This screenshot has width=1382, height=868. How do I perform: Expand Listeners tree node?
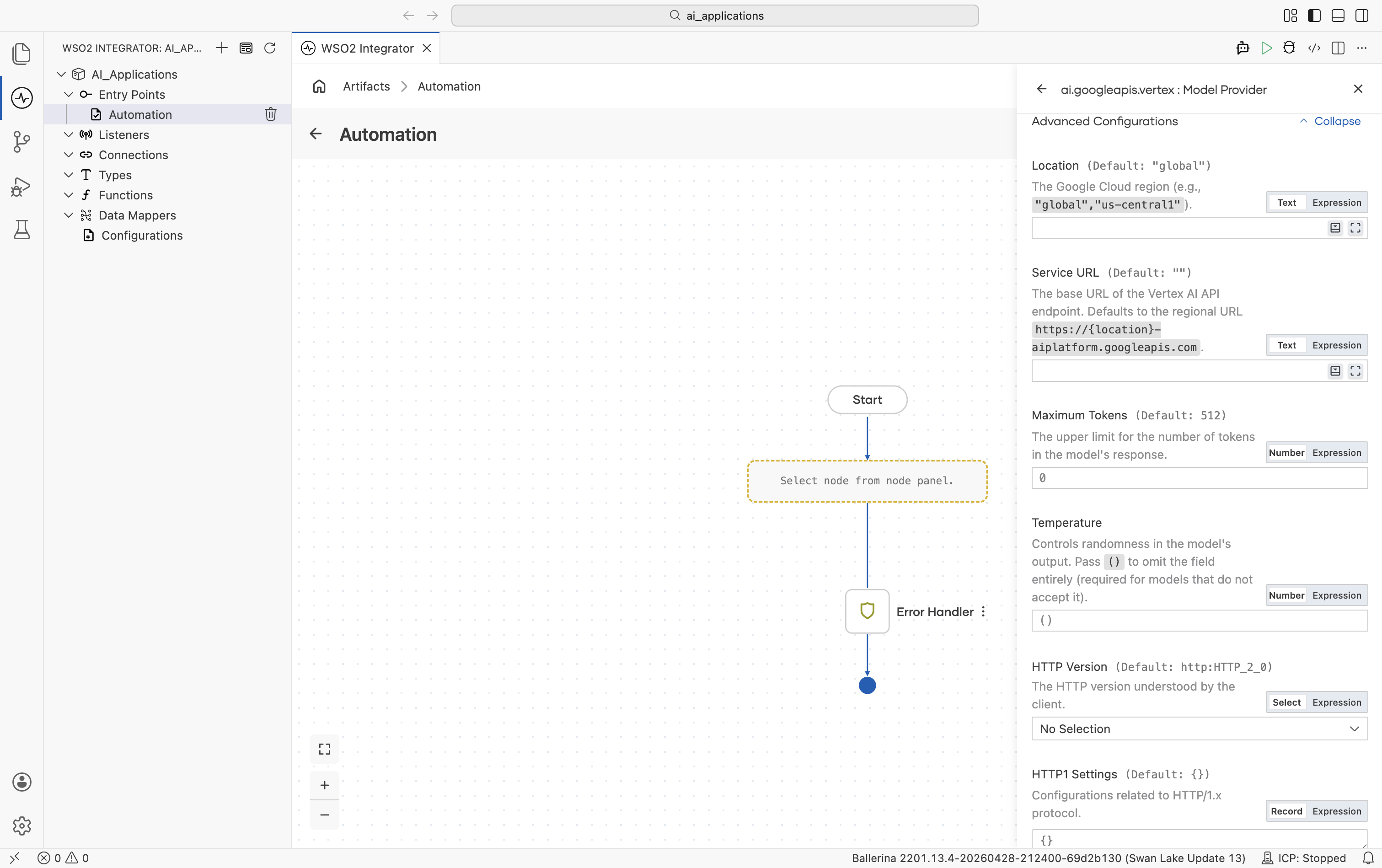[x=68, y=134]
